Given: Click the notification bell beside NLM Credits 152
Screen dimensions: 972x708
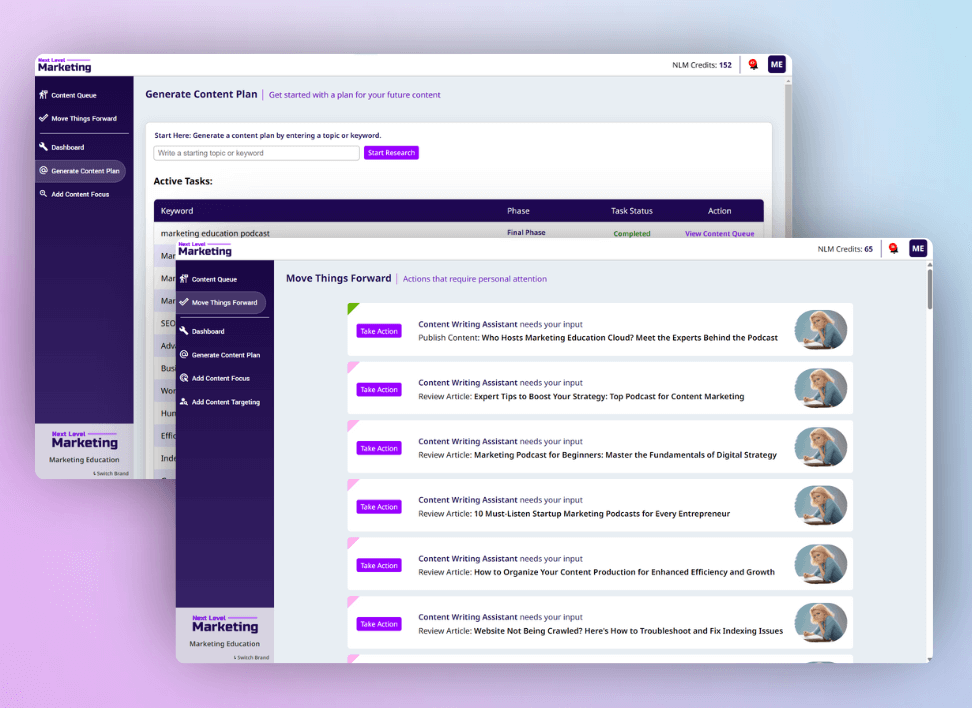Looking at the screenshot, I should point(753,65).
